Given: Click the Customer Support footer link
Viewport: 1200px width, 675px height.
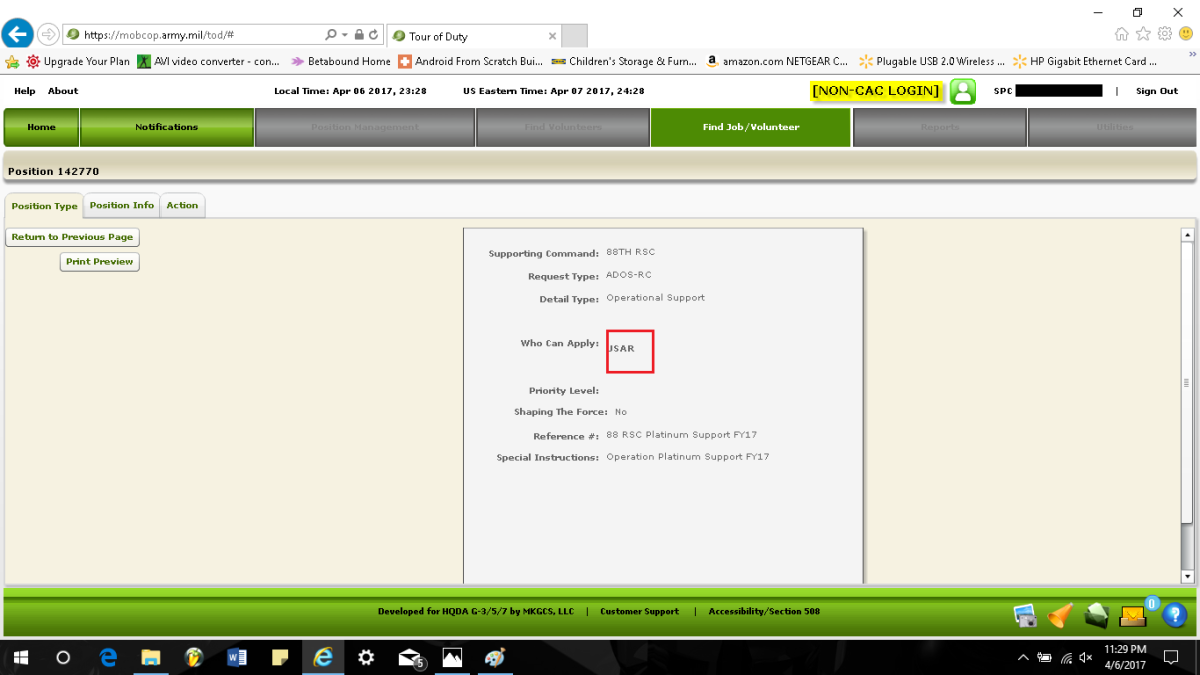Looking at the screenshot, I should click(x=639, y=611).
